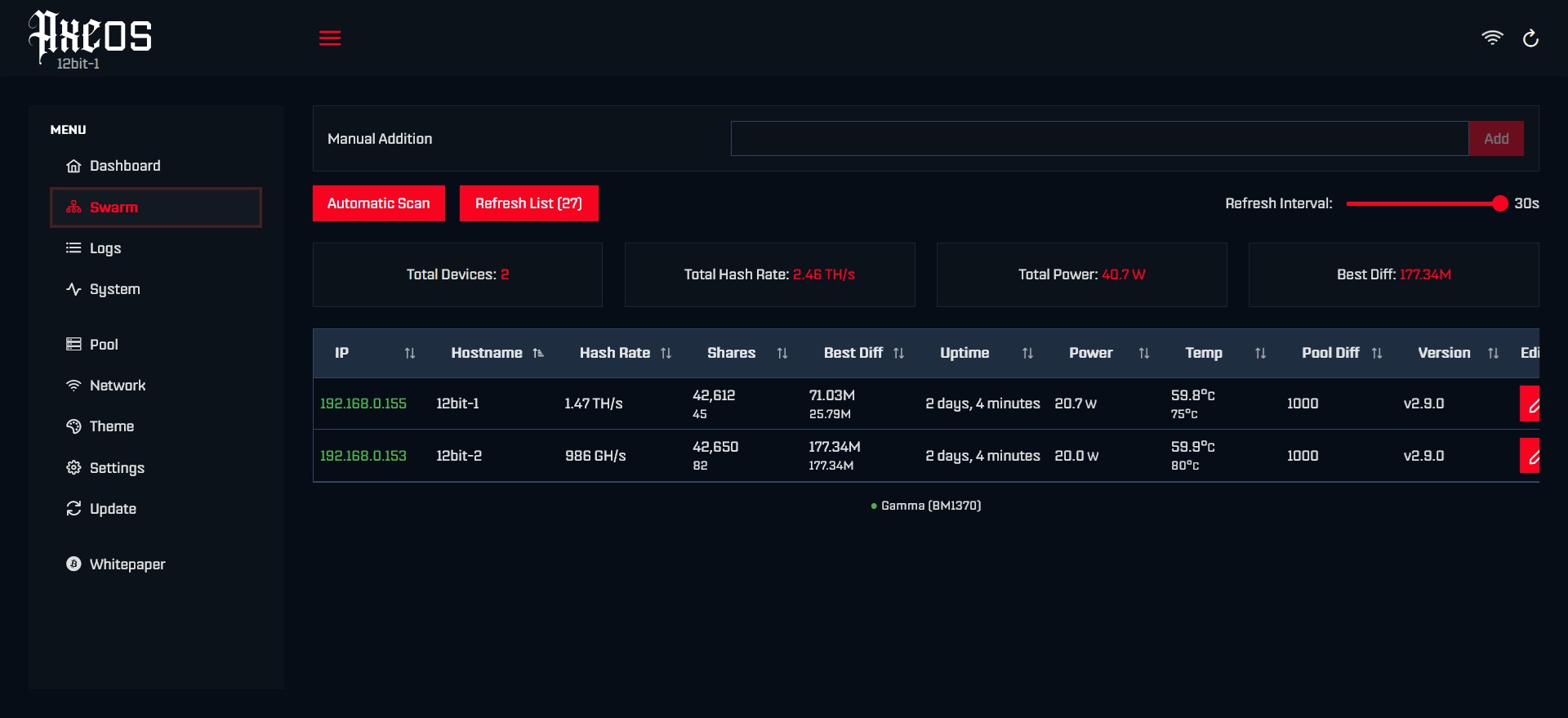Go to Pool menu item
This screenshot has width=1568, height=718.
156,345
